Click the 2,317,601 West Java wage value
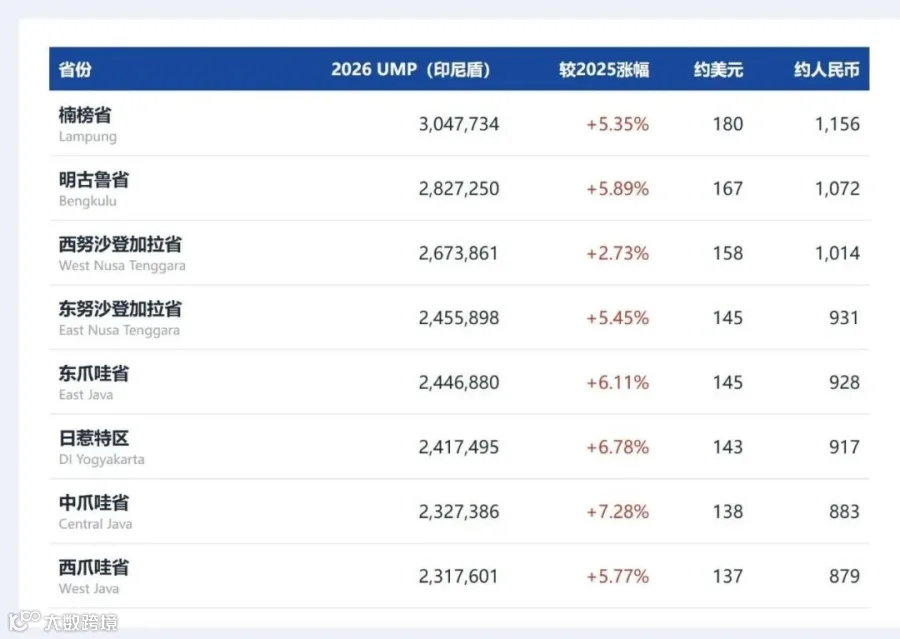This screenshot has width=900, height=639. [458, 576]
